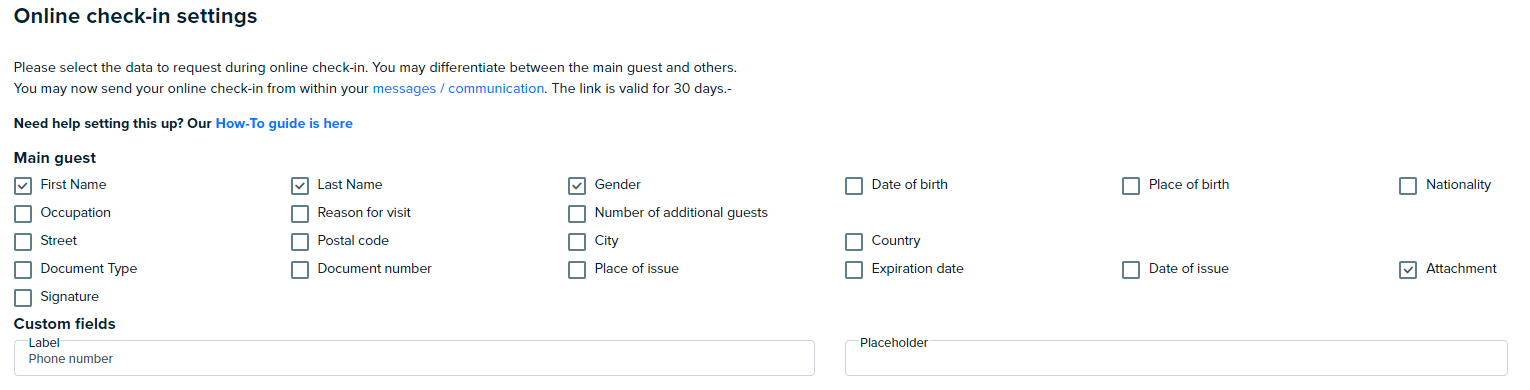Open the How-To guide is here link
This screenshot has height=390, width=1530.
[x=284, y=123]
